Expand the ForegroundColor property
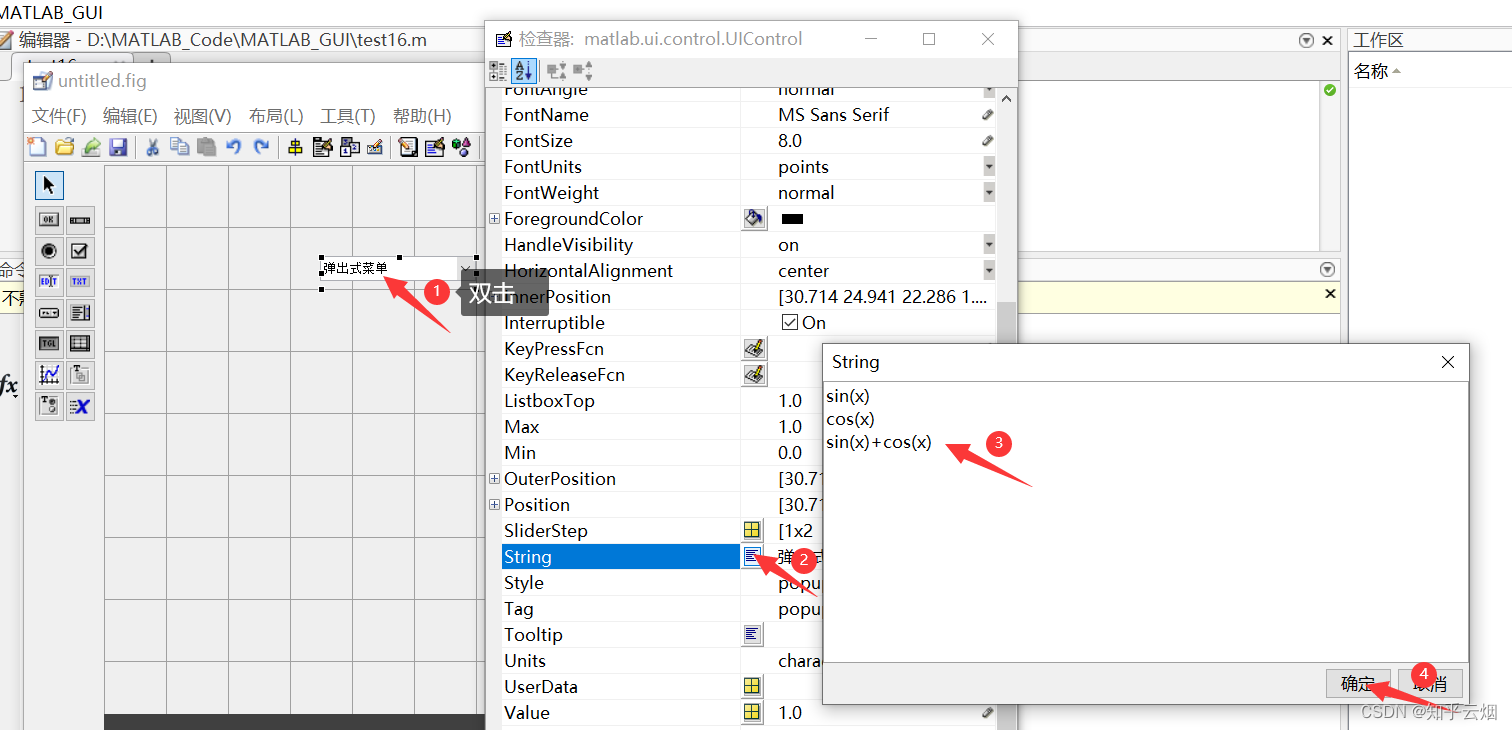 tap(494, 218)
